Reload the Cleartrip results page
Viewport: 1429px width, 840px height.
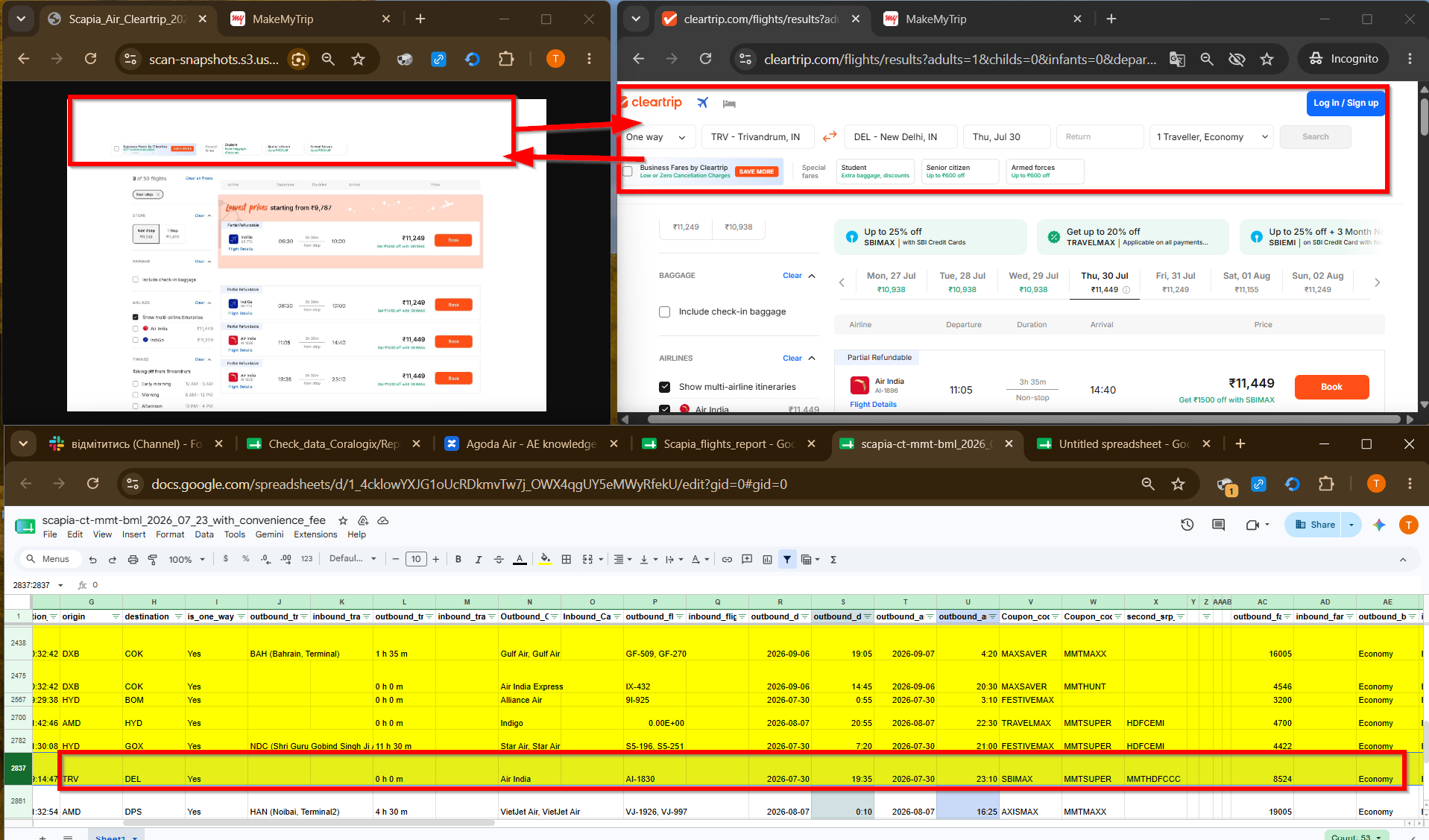click(x=705, y=59)
